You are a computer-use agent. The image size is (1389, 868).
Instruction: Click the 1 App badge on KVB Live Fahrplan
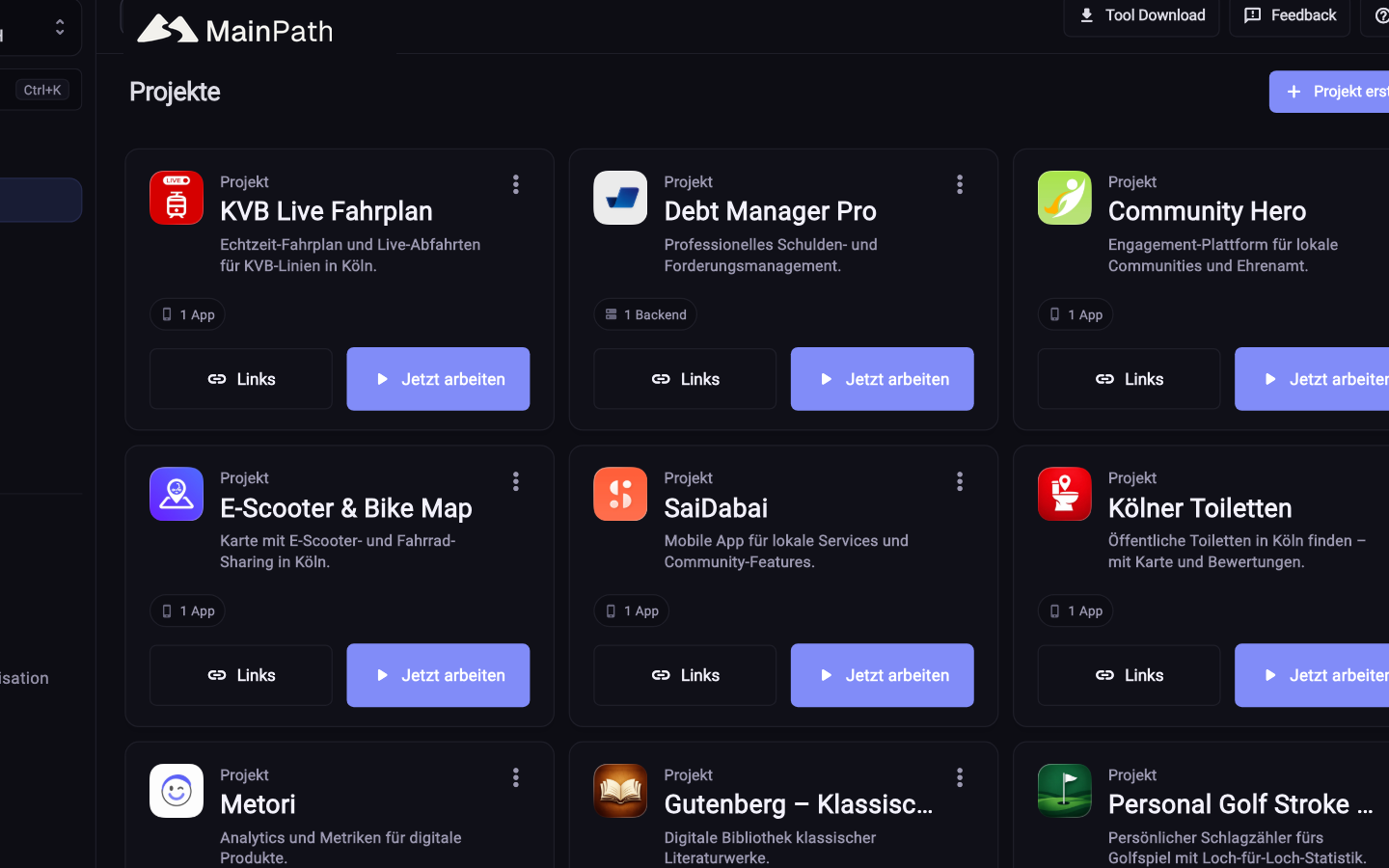pos(187,314)
